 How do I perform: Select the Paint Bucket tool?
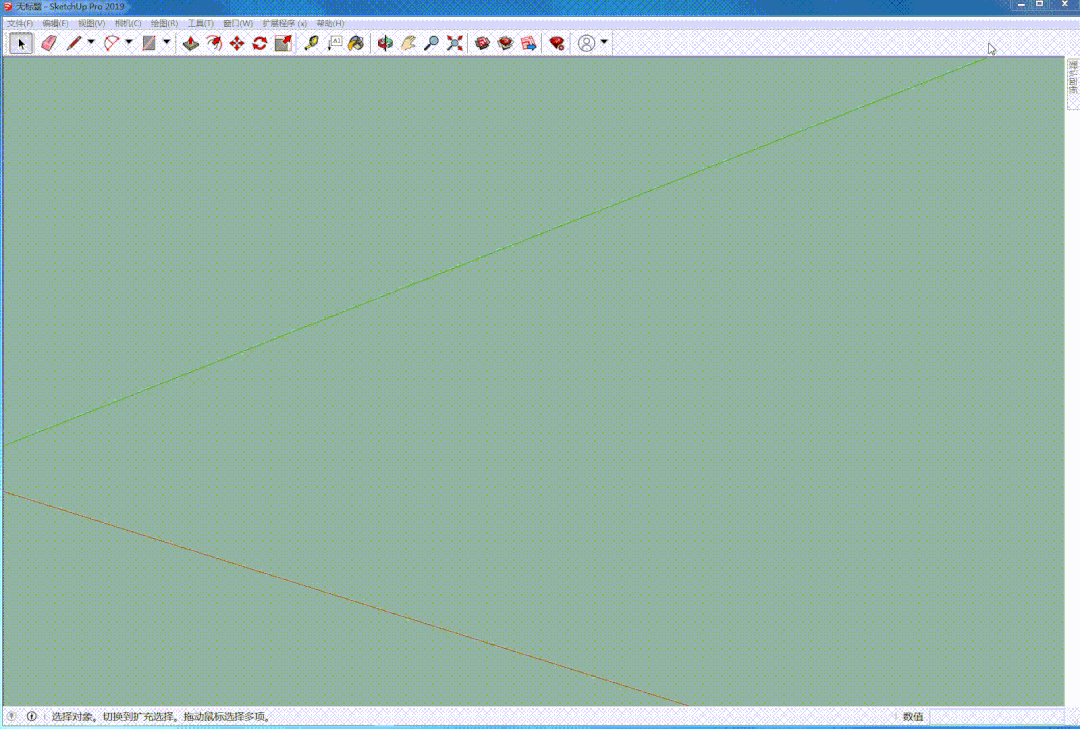(356, 43)
